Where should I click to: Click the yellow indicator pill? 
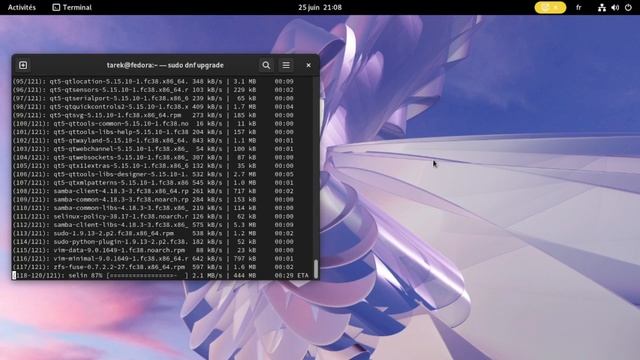pos(550,7)
